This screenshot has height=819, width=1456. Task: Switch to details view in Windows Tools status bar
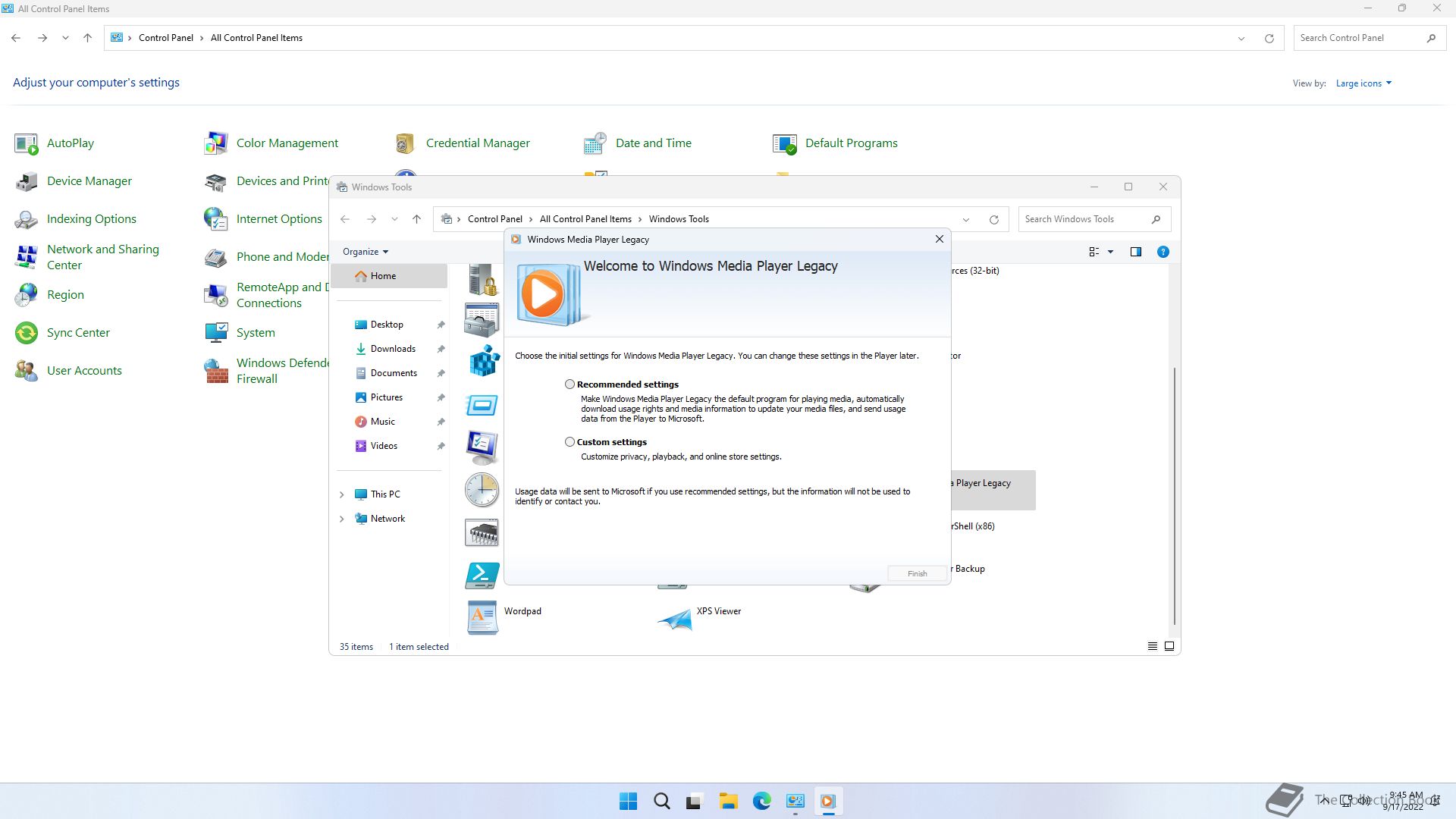[1152, 646]
